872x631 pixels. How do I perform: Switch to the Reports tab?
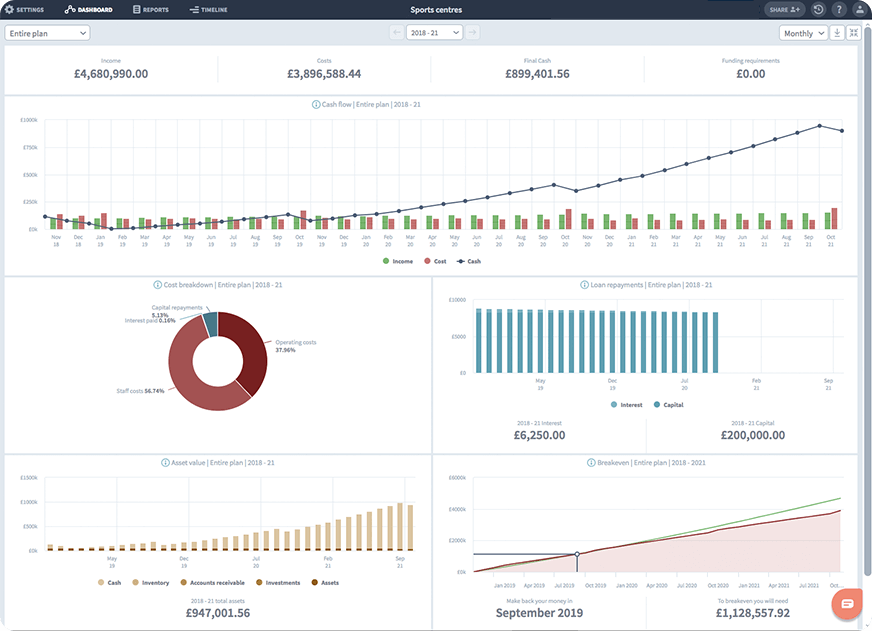(x=151, y=10)
